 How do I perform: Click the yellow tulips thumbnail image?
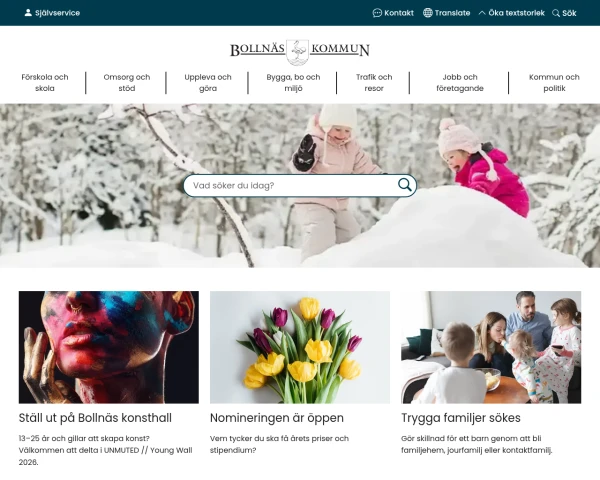pos(300,347)
